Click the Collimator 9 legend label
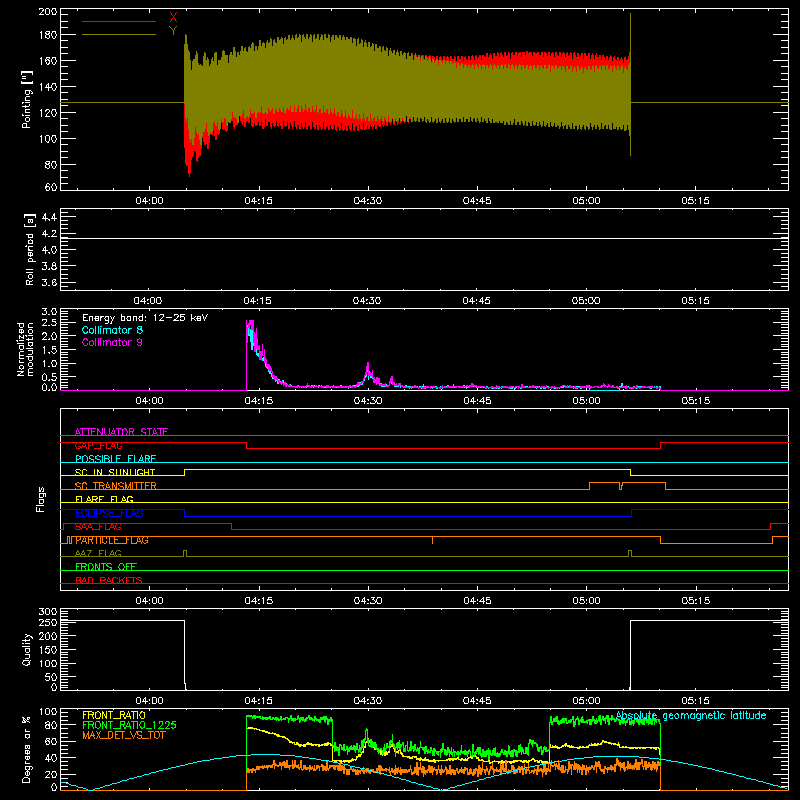Screen dimensions: 800x800 (112, 342)
